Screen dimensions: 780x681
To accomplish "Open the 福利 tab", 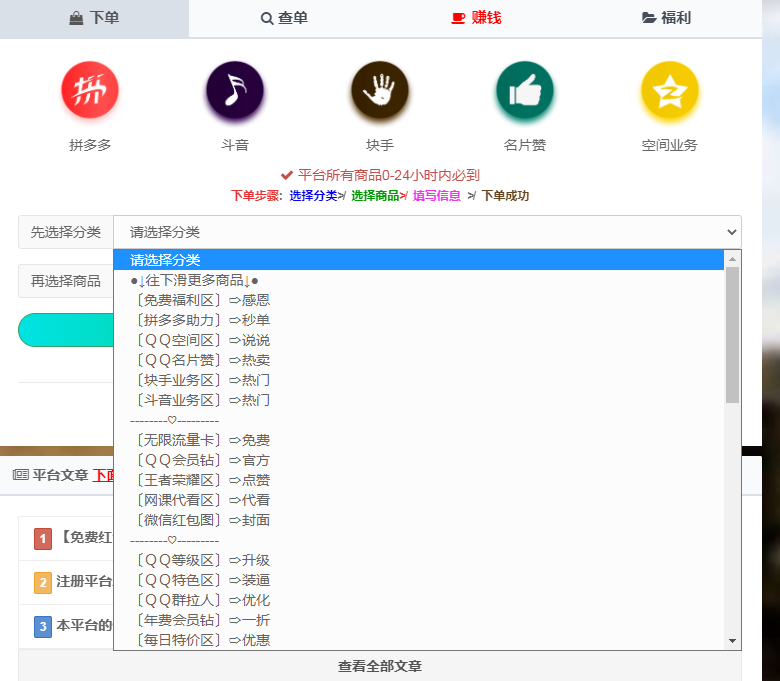I will (x=666, y=18).
